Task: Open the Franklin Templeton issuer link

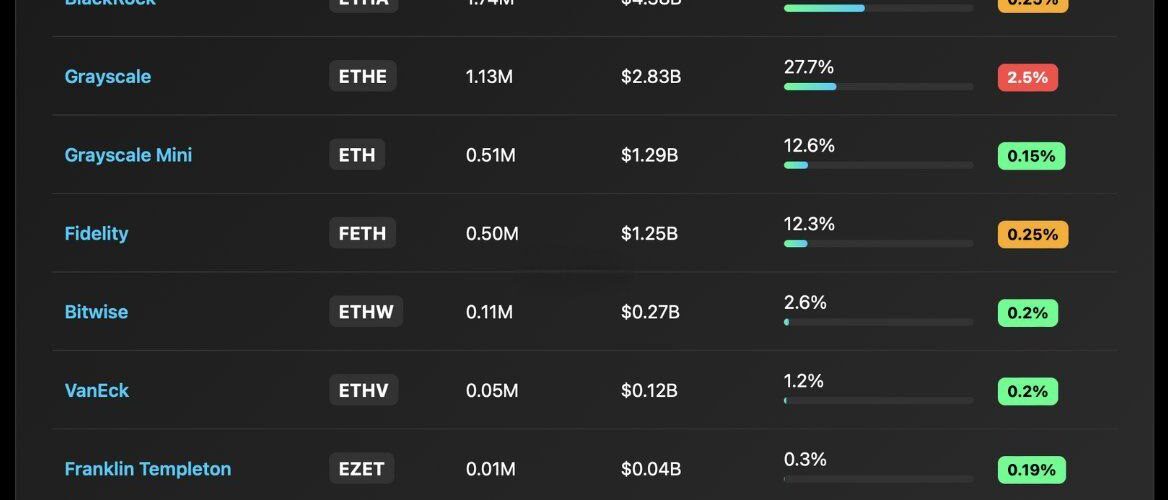Action: pos(148,469)
